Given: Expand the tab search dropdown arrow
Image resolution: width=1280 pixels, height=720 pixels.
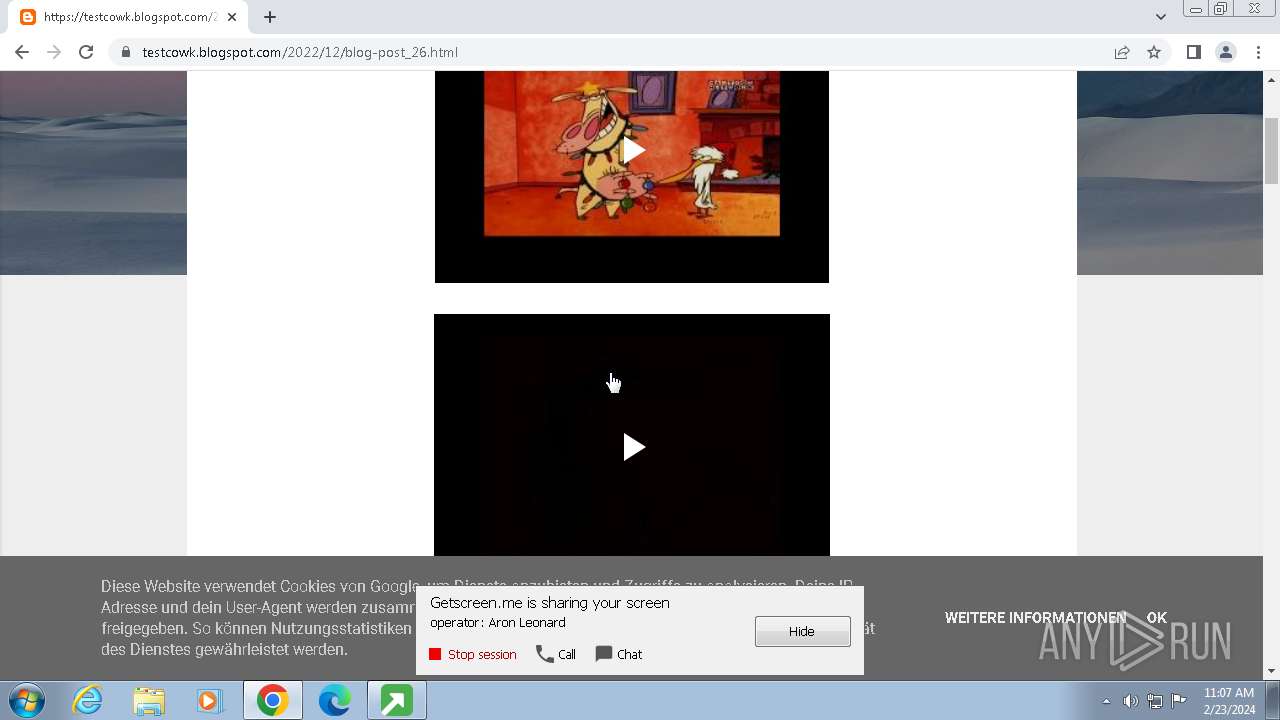Looking at the screenshot, I should (1160, 17).
